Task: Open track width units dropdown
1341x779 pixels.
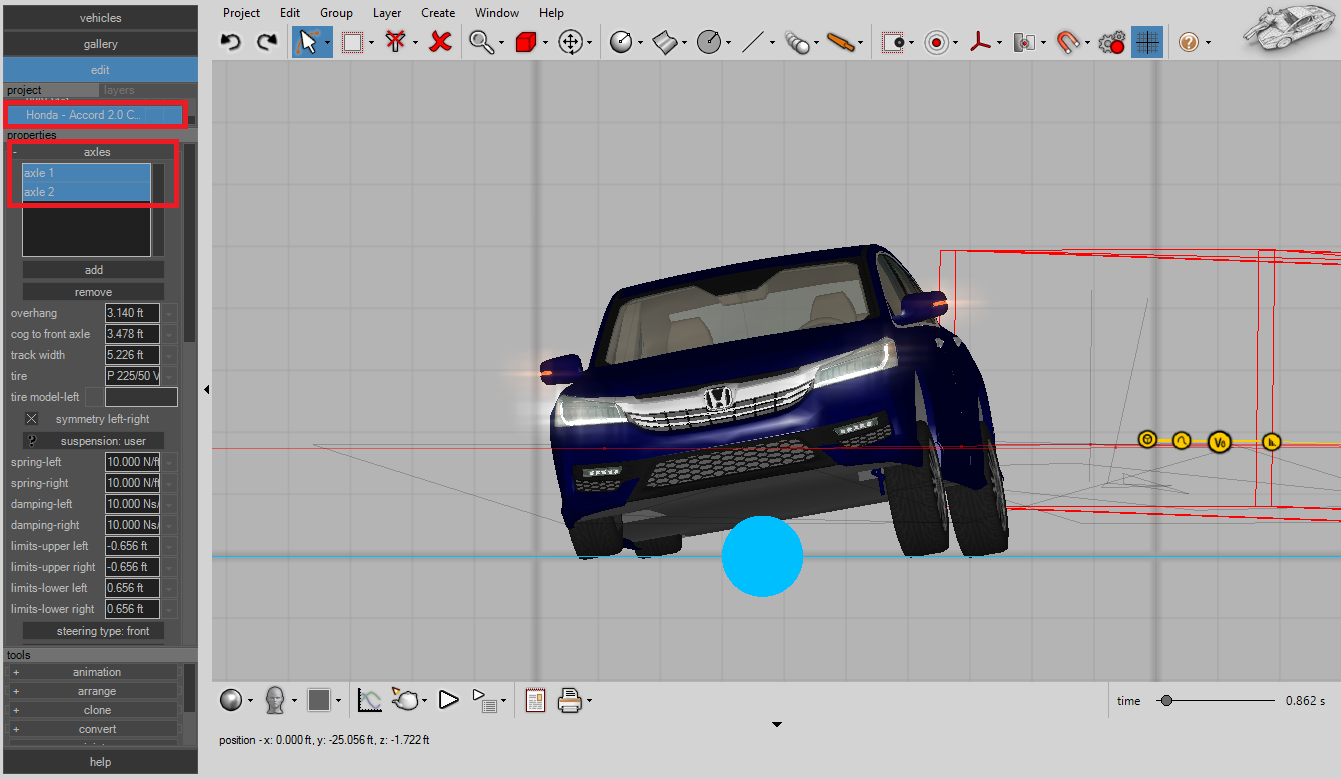Action: (169, 355)
